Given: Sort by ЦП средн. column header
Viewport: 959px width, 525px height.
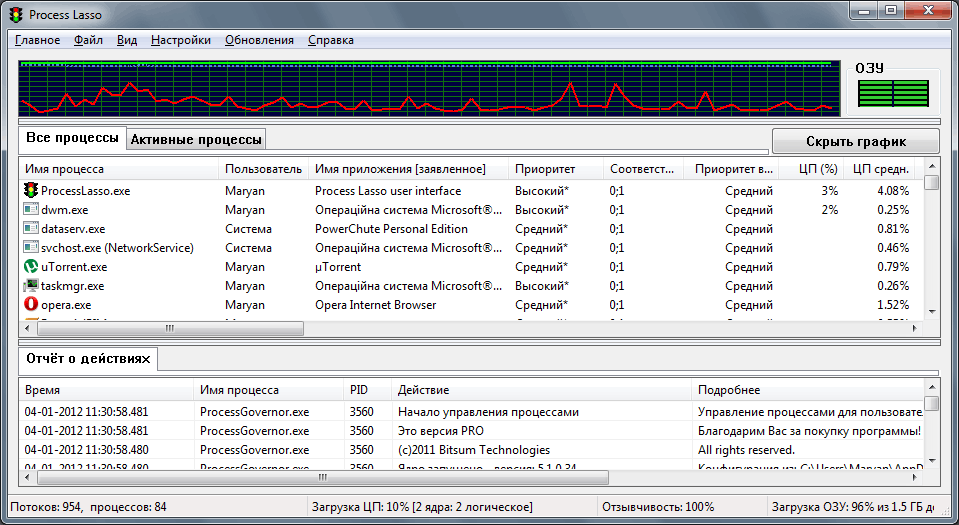Looking at the screenshot, I should point(879,169).
